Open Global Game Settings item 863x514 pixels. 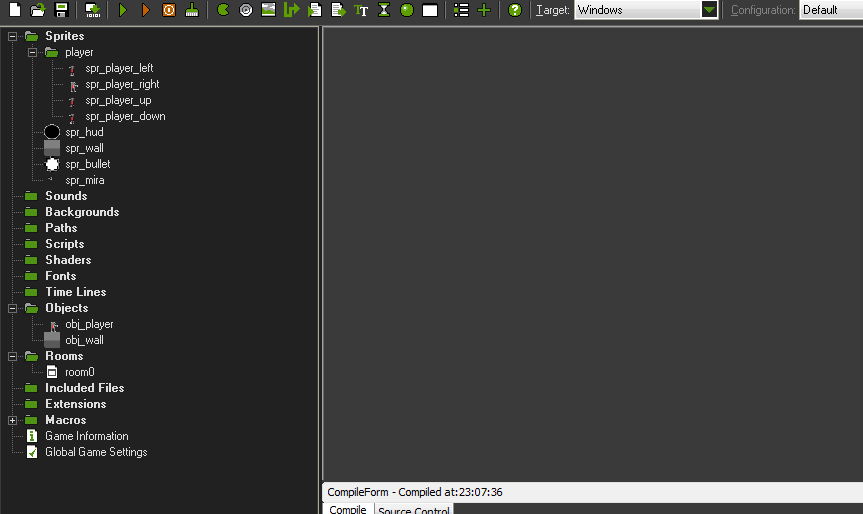coord(96,452)
